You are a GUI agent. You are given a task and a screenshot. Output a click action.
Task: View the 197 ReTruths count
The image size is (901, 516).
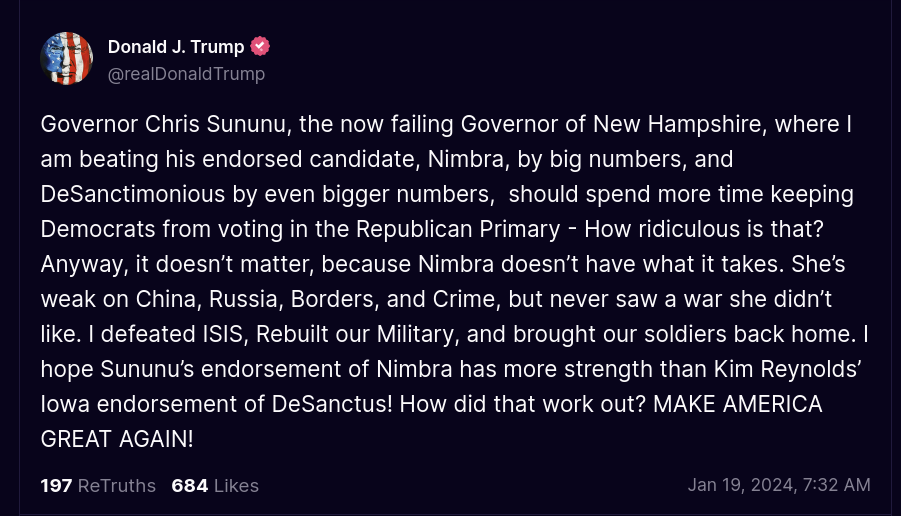98,486
